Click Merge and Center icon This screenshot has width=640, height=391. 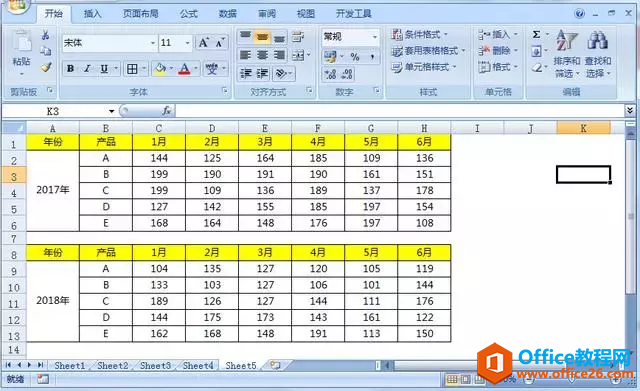tap(298, 55)
